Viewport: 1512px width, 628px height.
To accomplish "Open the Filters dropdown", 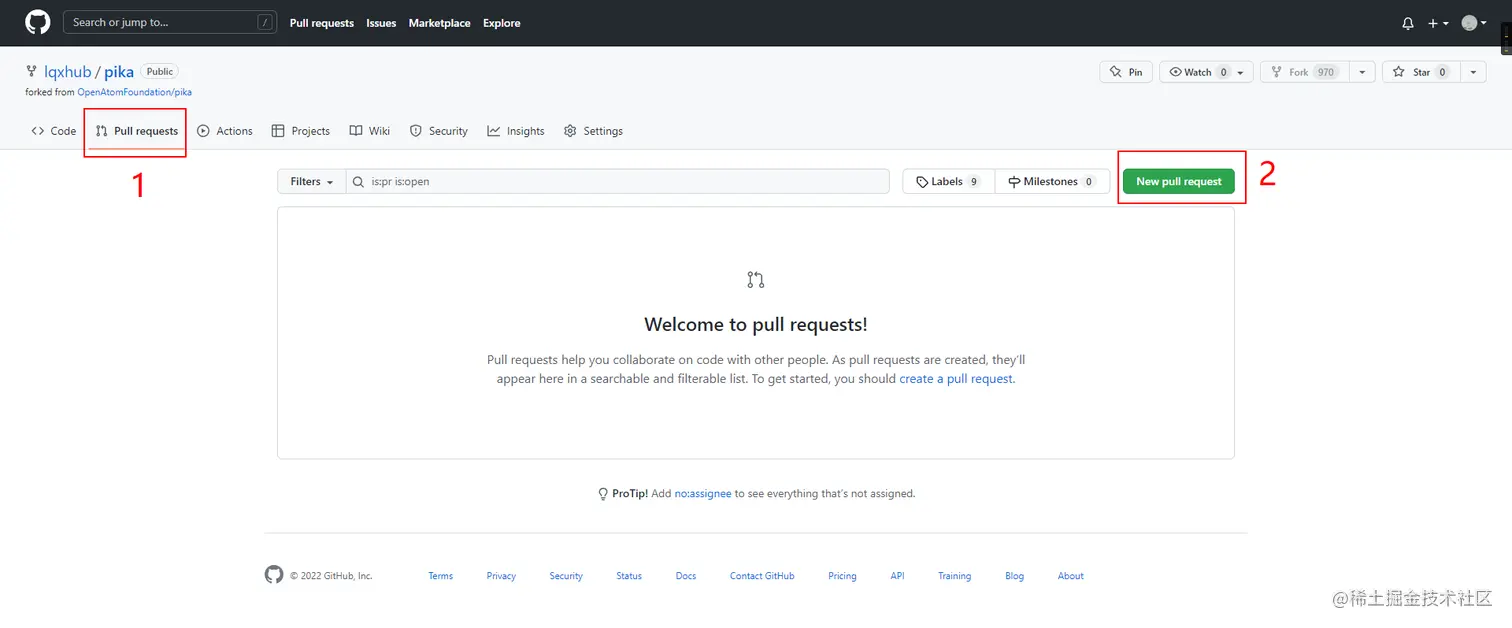I will coord(310,181).
